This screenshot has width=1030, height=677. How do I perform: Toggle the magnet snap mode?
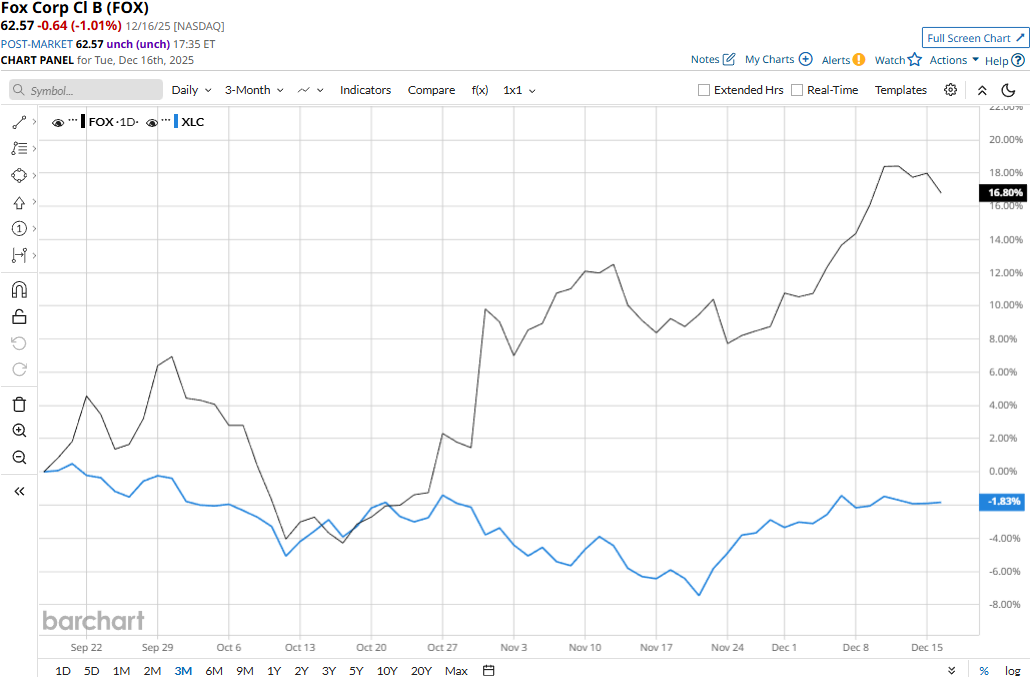(x=19, y=290)
